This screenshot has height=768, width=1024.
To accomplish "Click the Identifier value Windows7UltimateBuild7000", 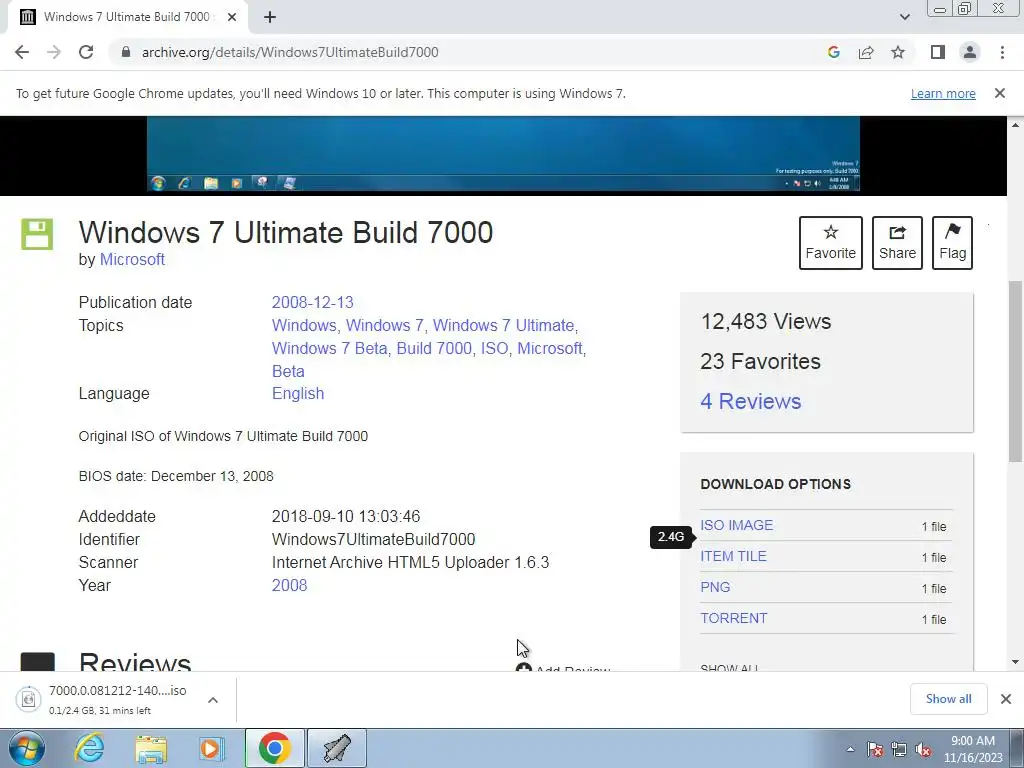I will pyautogui.click(x=374, y=539).
